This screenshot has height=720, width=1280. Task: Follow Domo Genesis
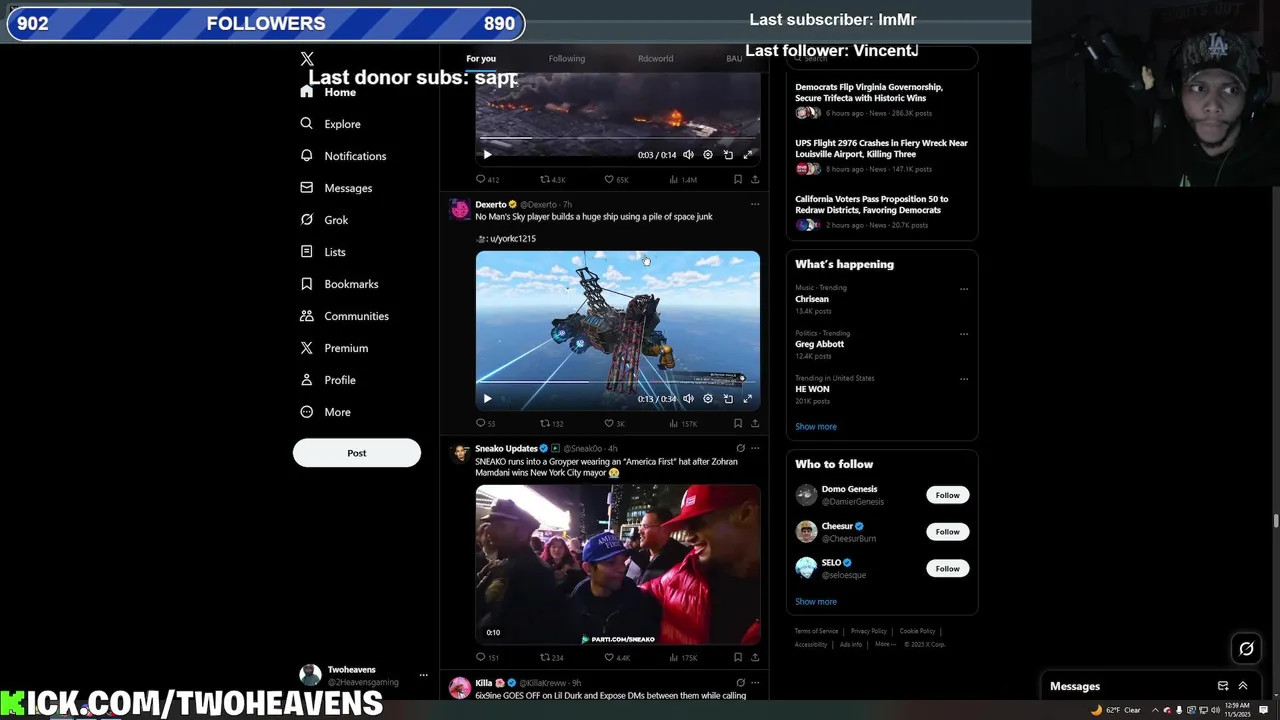[x=948, y=495]
